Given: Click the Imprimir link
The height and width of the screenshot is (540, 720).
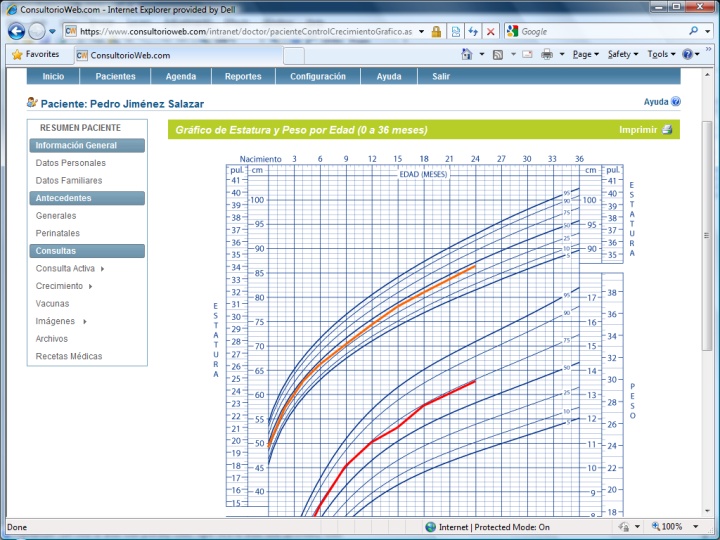Looking at the screenshot, I should [x=638, y=130].
